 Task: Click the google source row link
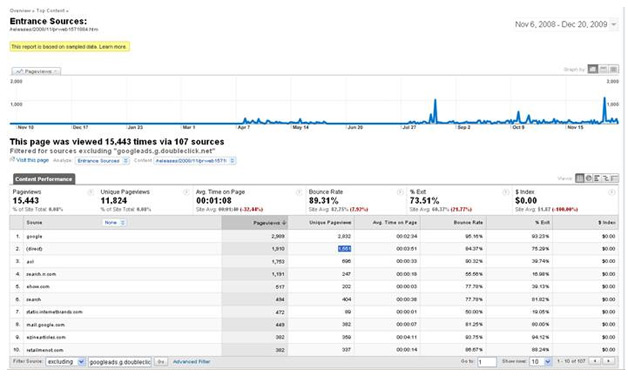[x=34, y=236]
